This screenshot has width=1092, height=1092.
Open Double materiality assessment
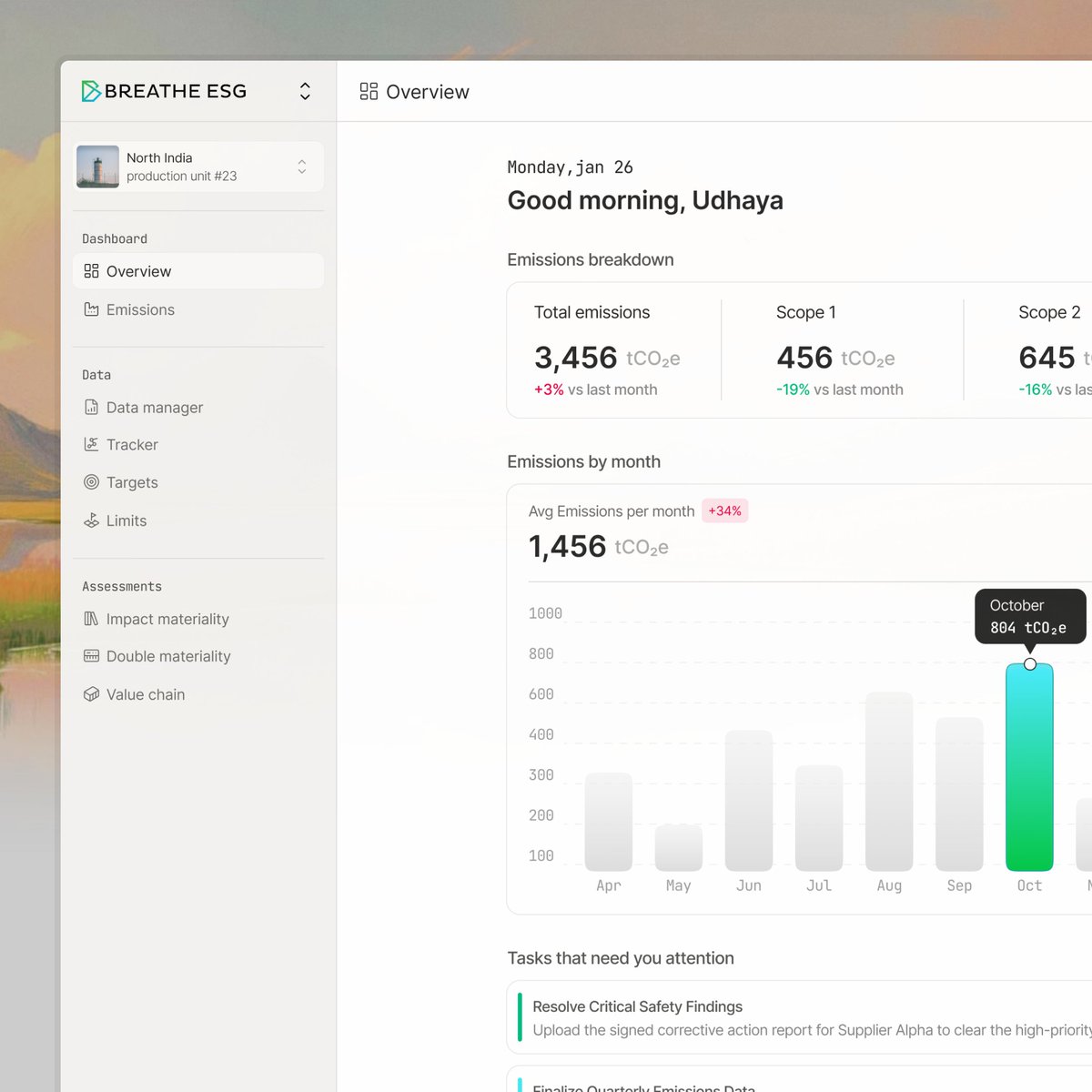click(198, 656)
